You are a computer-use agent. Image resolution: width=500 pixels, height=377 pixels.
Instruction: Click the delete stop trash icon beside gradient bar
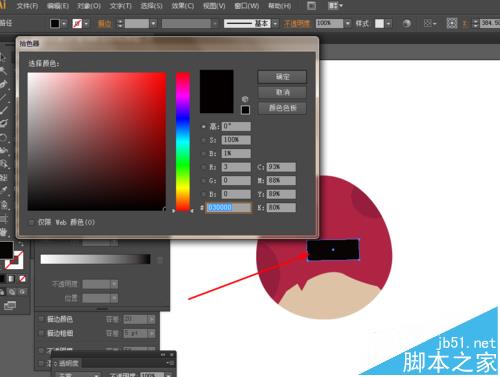pyautogui.click(x=160, y=260)
